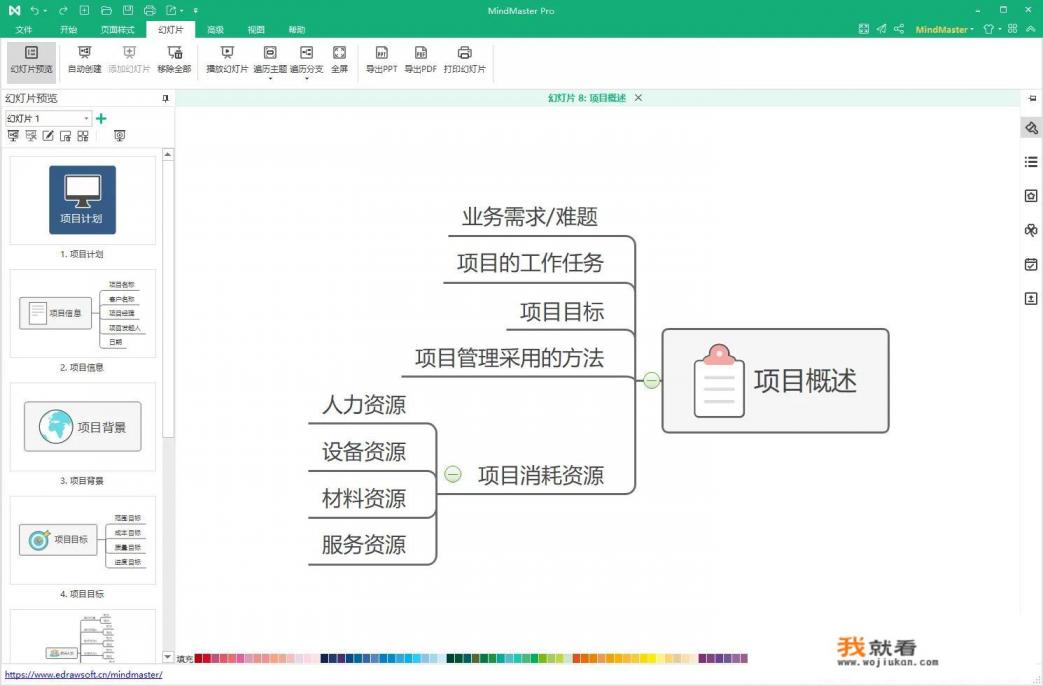Click the four-squares icon in slide preview panel
1043x686 pixels.
pyautogui.click(x=82, y=136)
